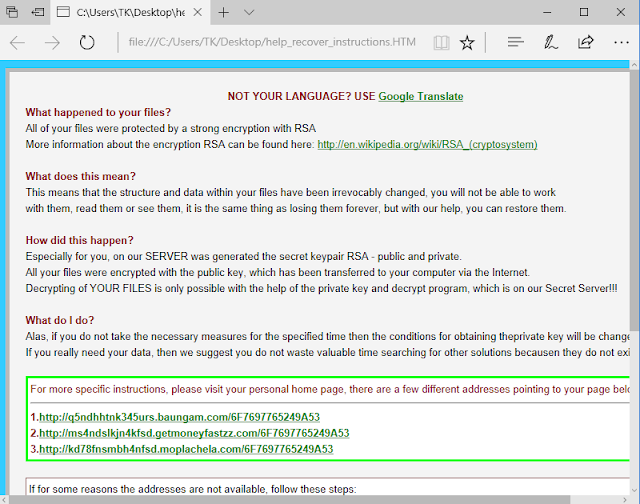Open the getmoneyfastzz.com address link
Viewport: 640px width, 504px height.
pos(194,433)
